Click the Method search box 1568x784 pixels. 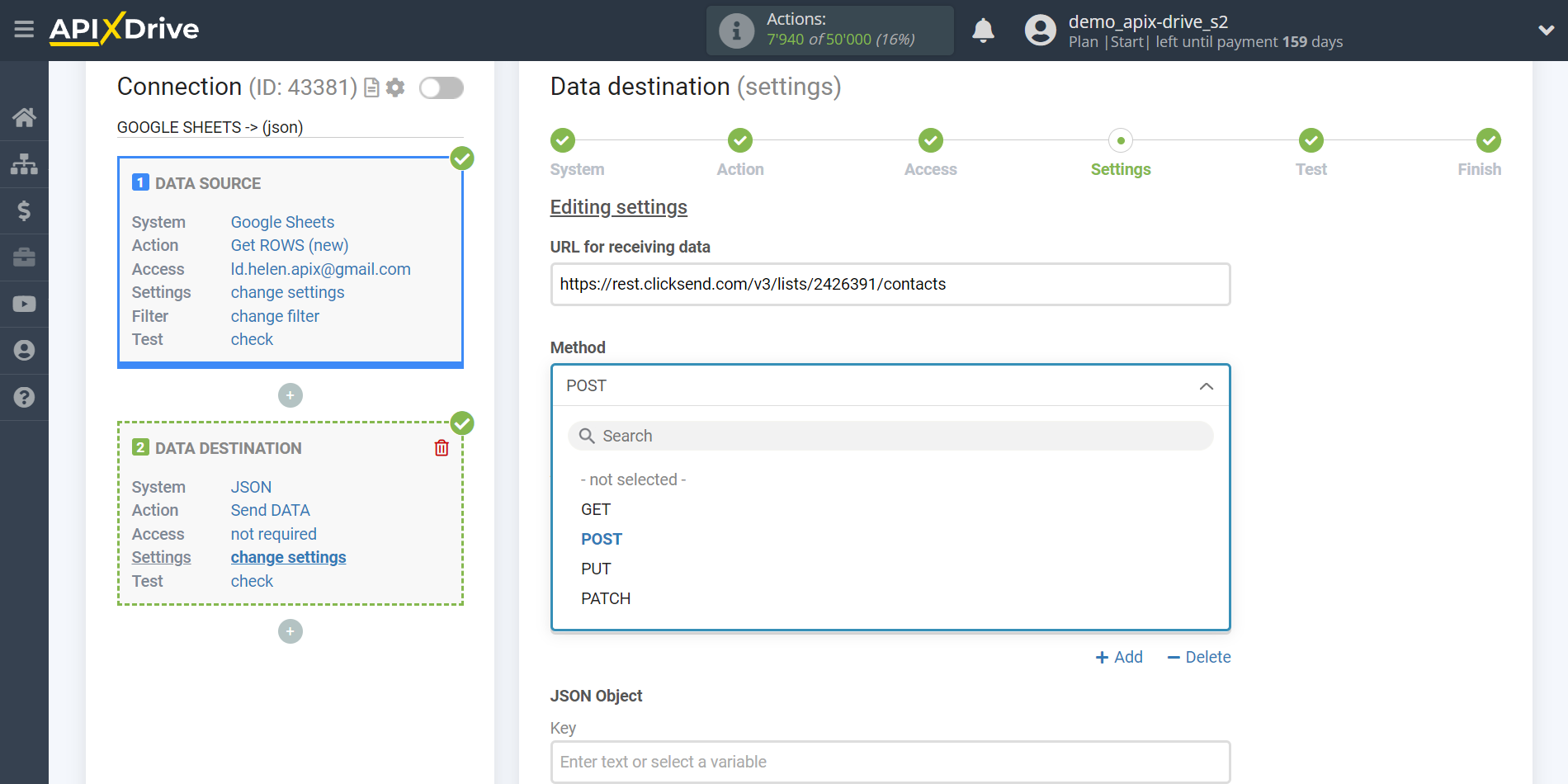(x=890, y=436)
